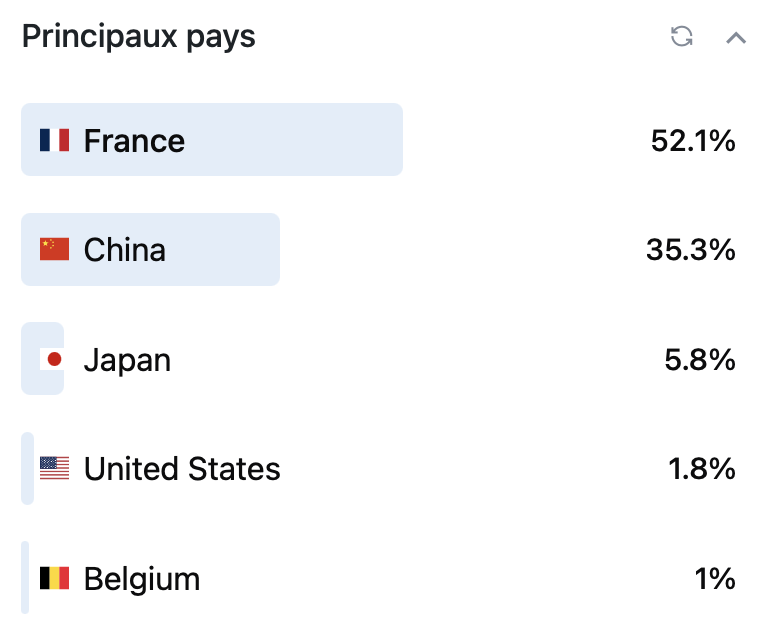Click the Principaux pays heading
782x626 pixels.
point(139,37)
